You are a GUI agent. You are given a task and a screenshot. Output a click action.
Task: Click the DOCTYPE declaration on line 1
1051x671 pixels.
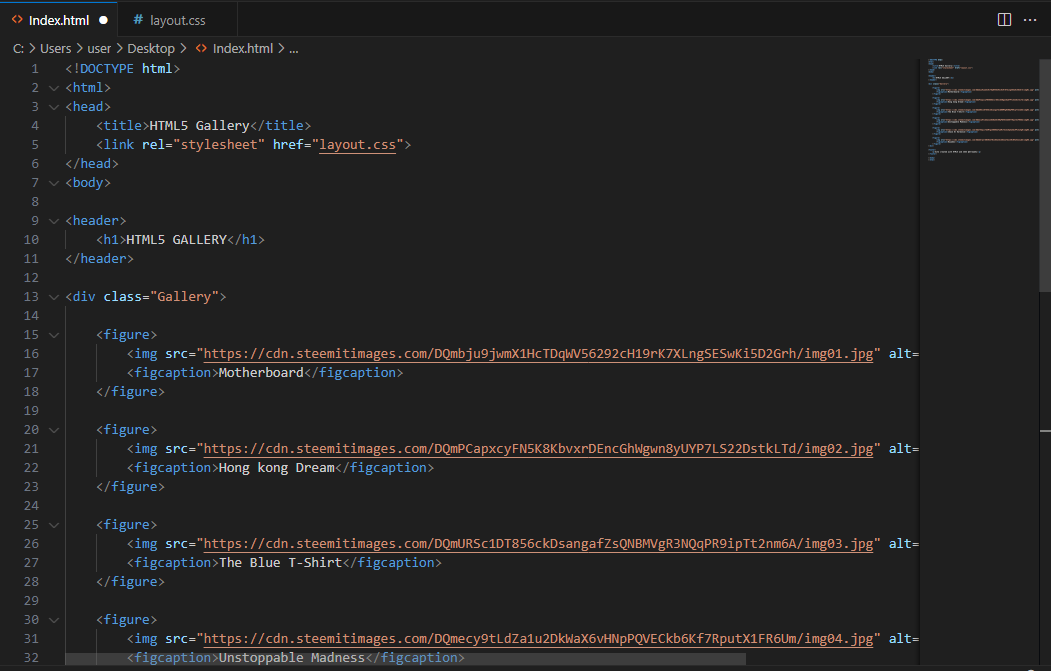point(123,68)
